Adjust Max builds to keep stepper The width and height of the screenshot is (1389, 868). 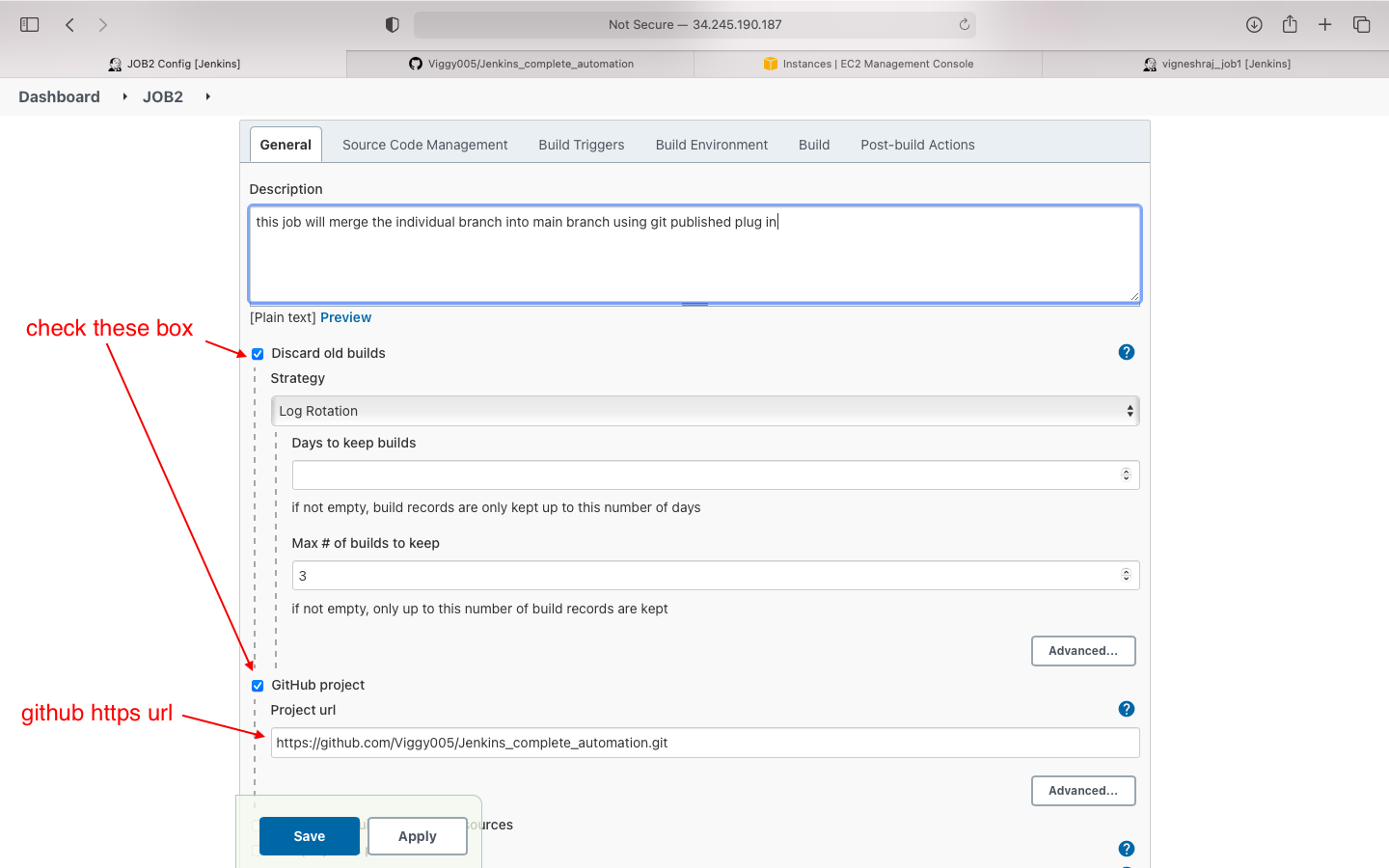[x=1126, y=576]
